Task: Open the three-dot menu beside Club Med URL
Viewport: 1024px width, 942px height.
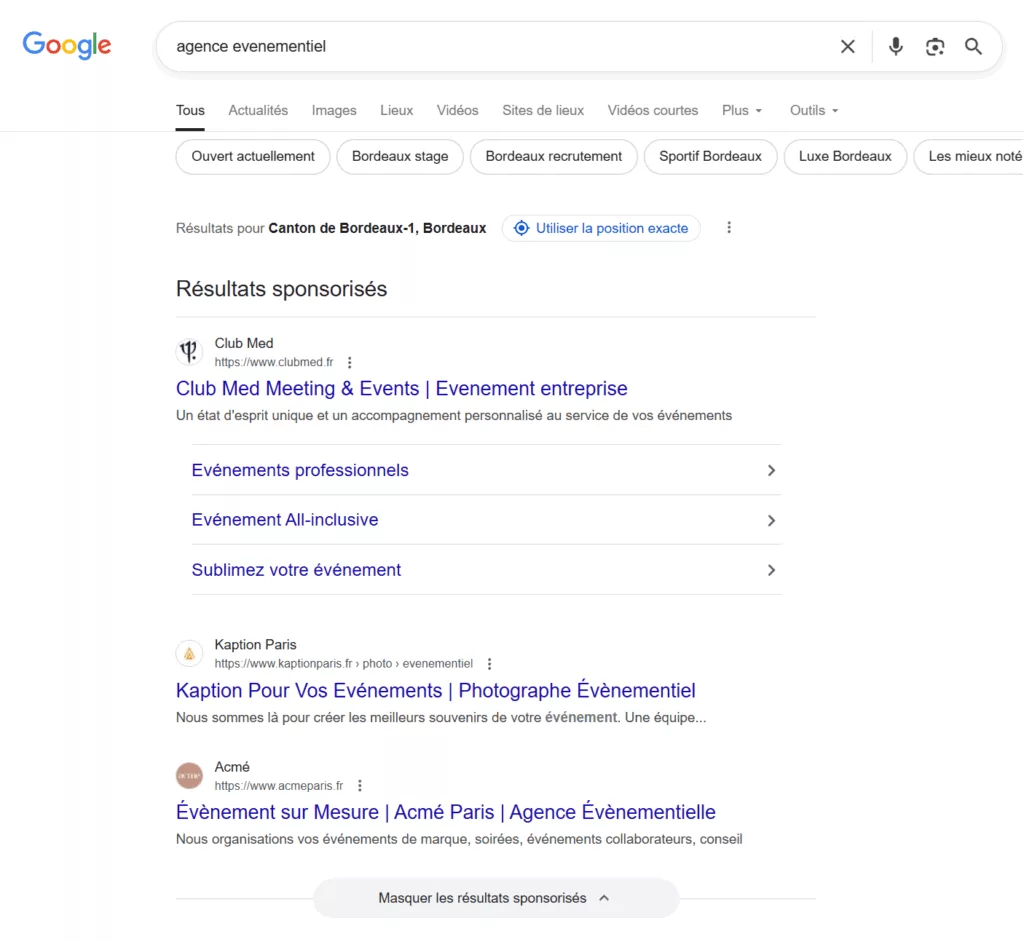Action: point(349,362)
